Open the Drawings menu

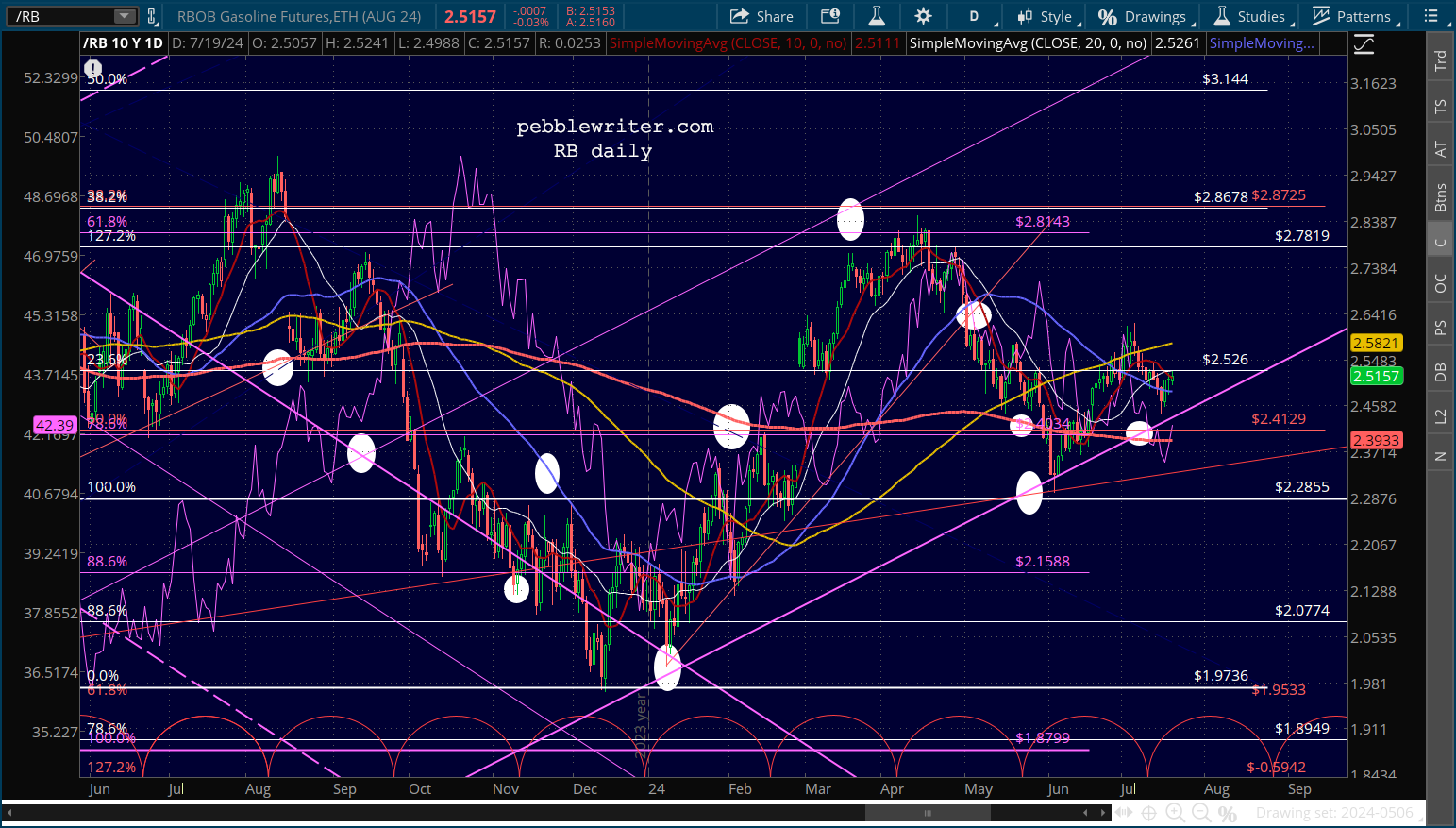1144,16
